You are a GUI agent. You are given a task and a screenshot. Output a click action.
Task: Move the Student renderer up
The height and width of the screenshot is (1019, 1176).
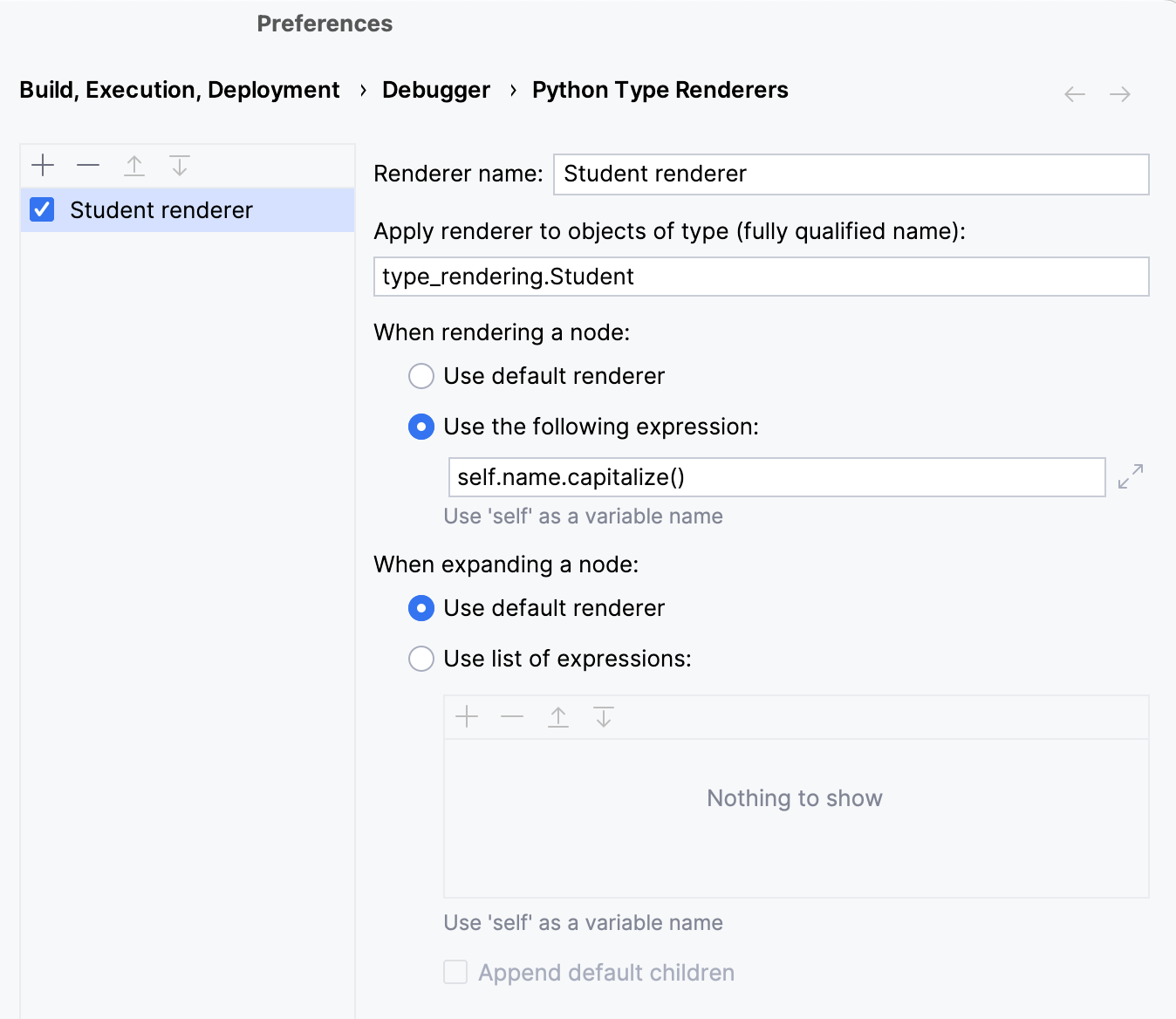coord(134,166)
